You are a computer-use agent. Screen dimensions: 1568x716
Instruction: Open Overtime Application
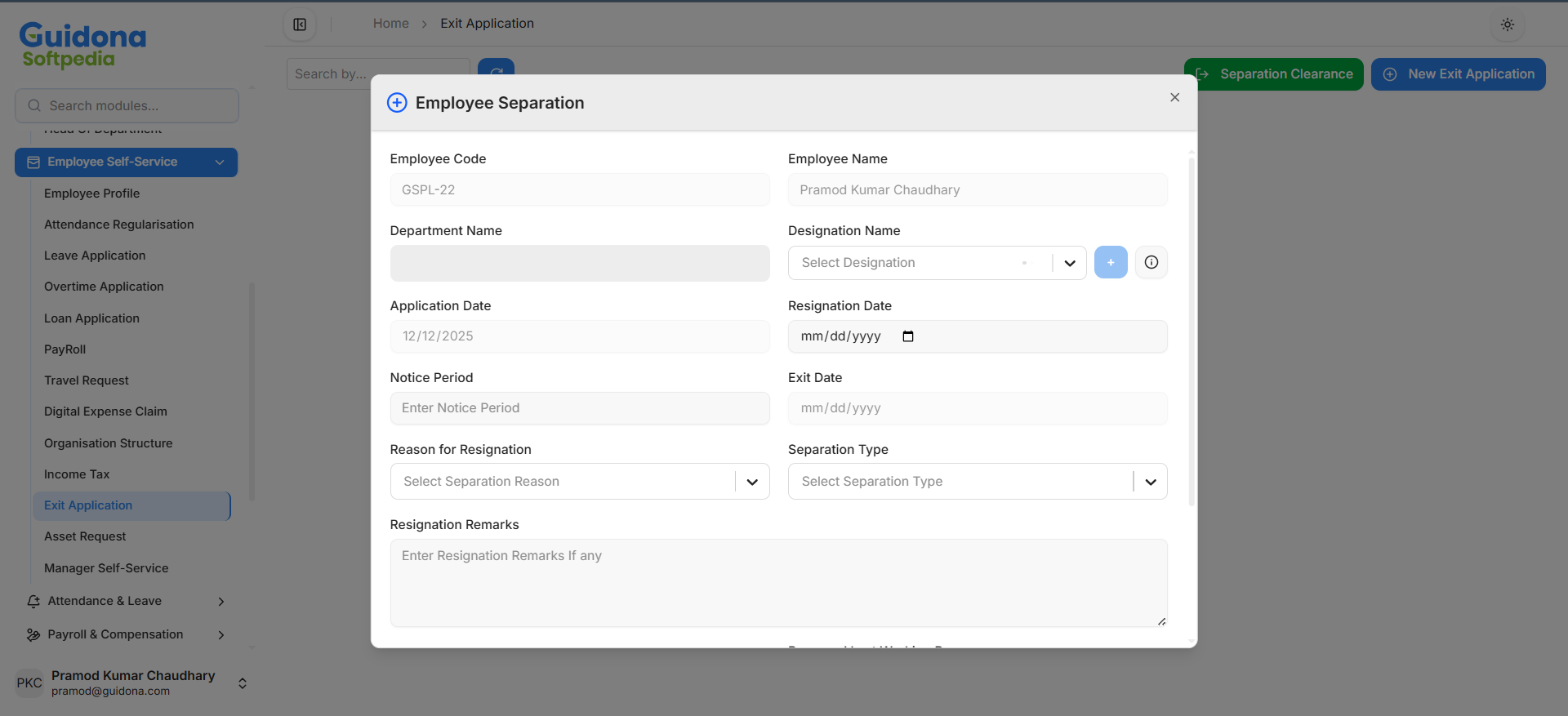(x=104, y=287)
